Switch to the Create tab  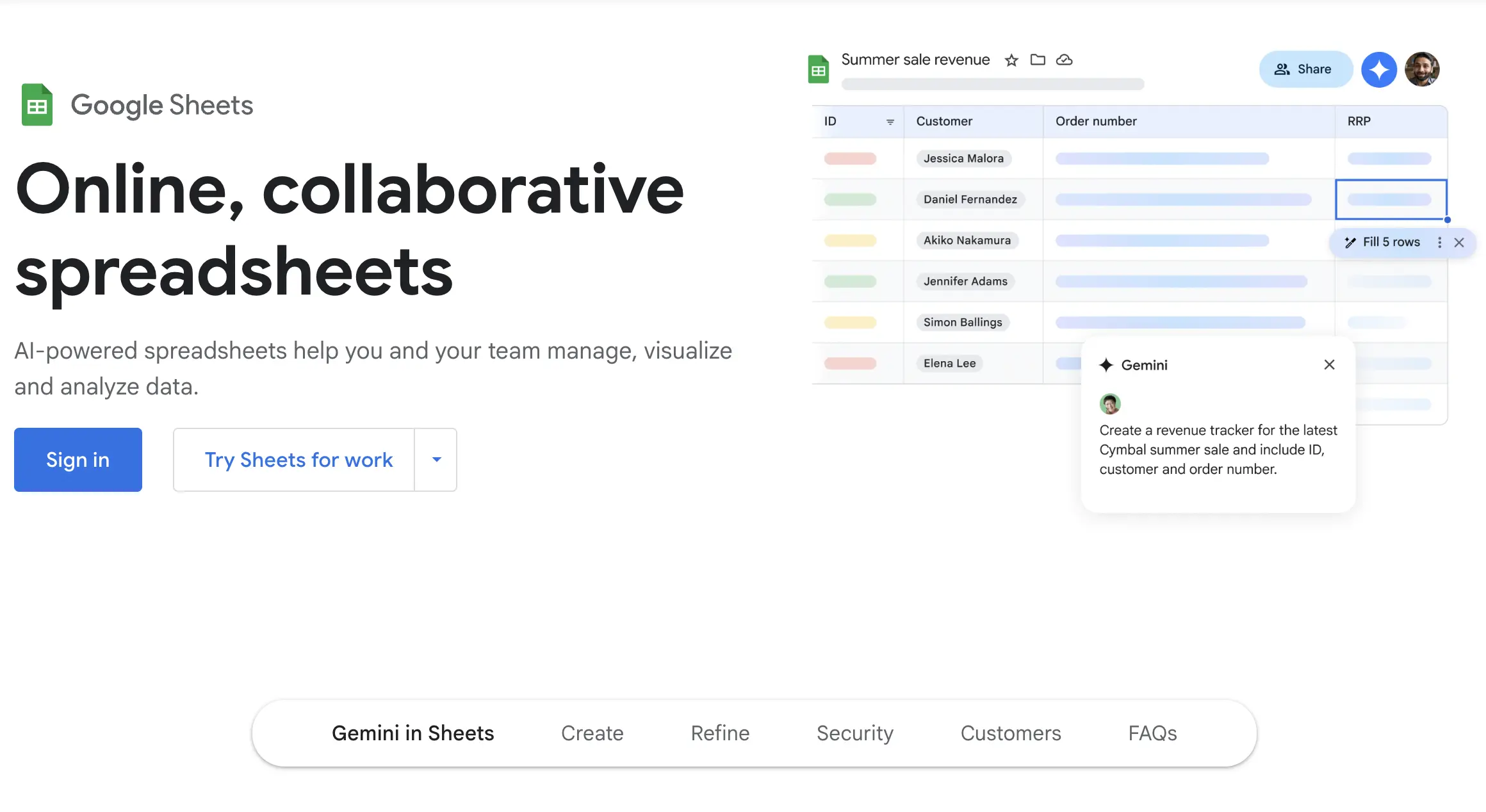click(592, 733)
